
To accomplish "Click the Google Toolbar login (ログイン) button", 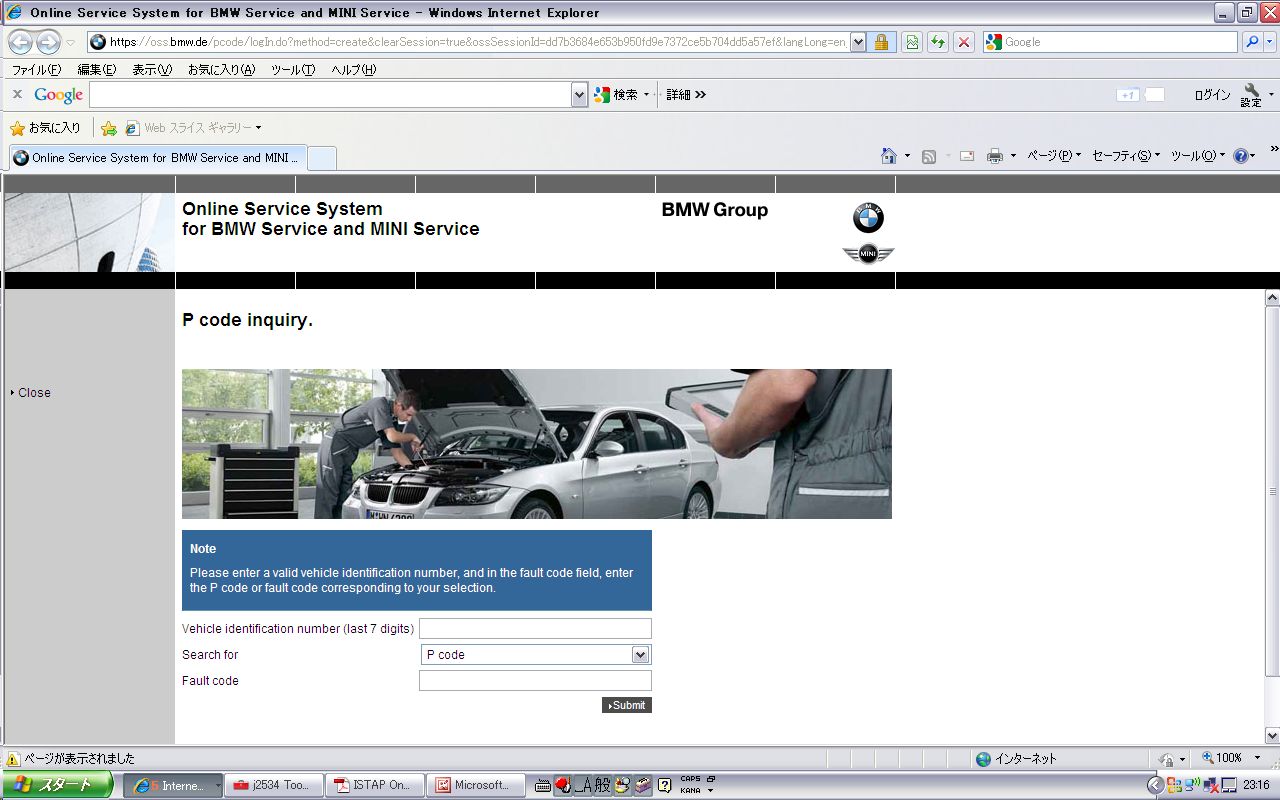I will tap(1212, 95).
